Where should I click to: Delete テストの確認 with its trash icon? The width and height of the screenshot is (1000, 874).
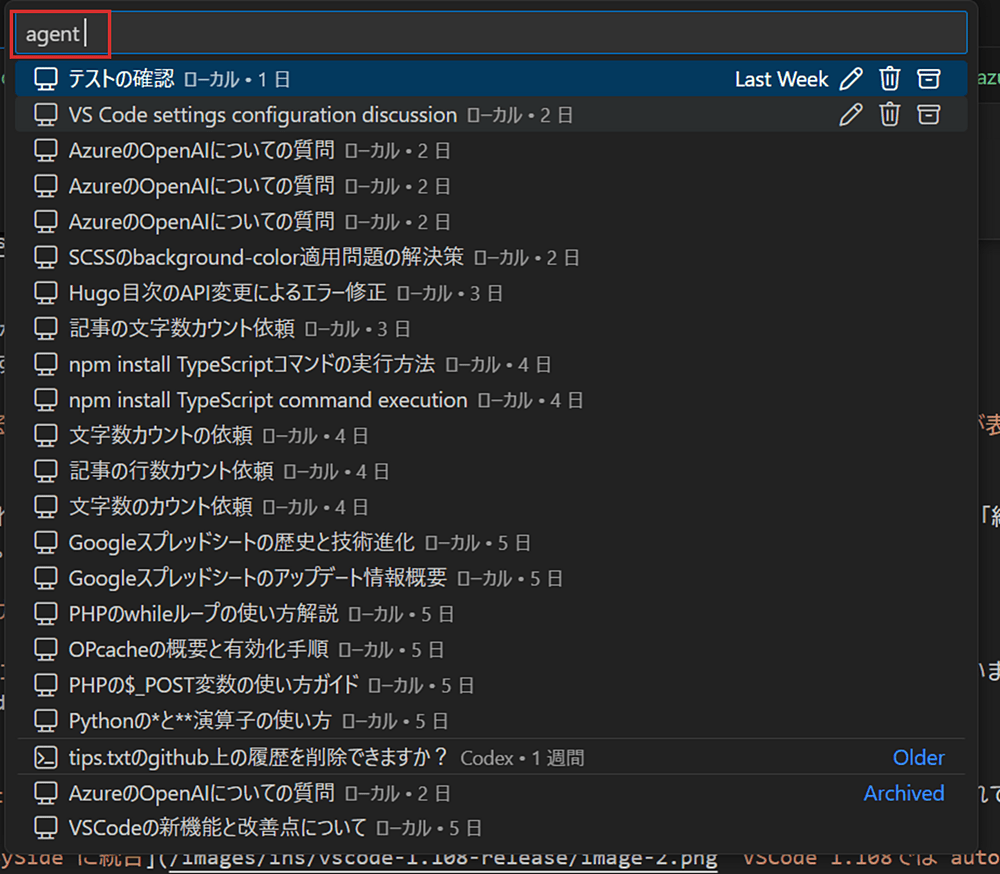coord(890,78)
